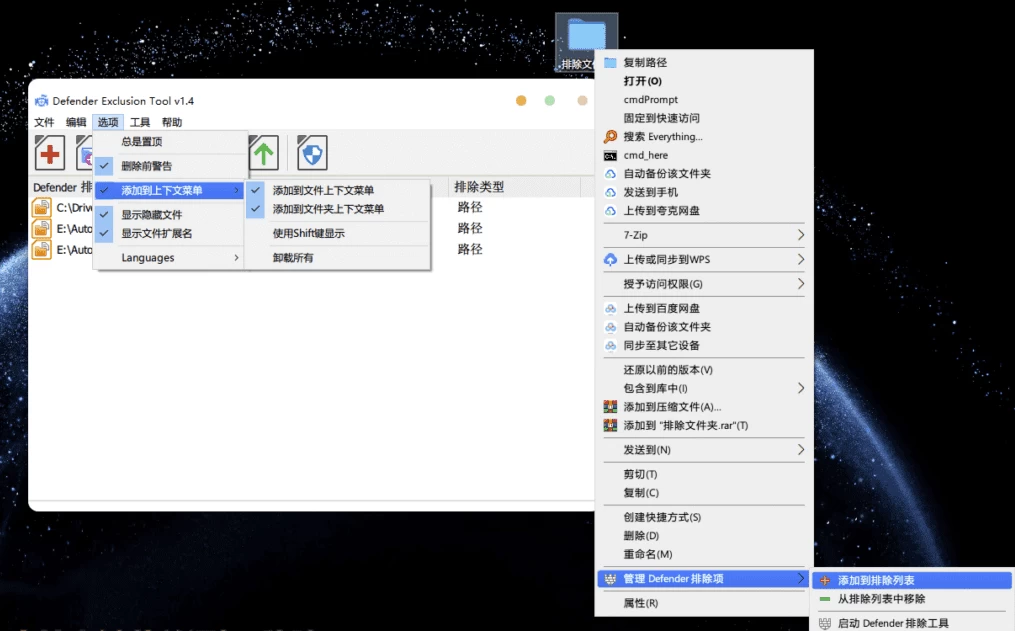Click the green window control dot
1015x631 pixels.
550,100
